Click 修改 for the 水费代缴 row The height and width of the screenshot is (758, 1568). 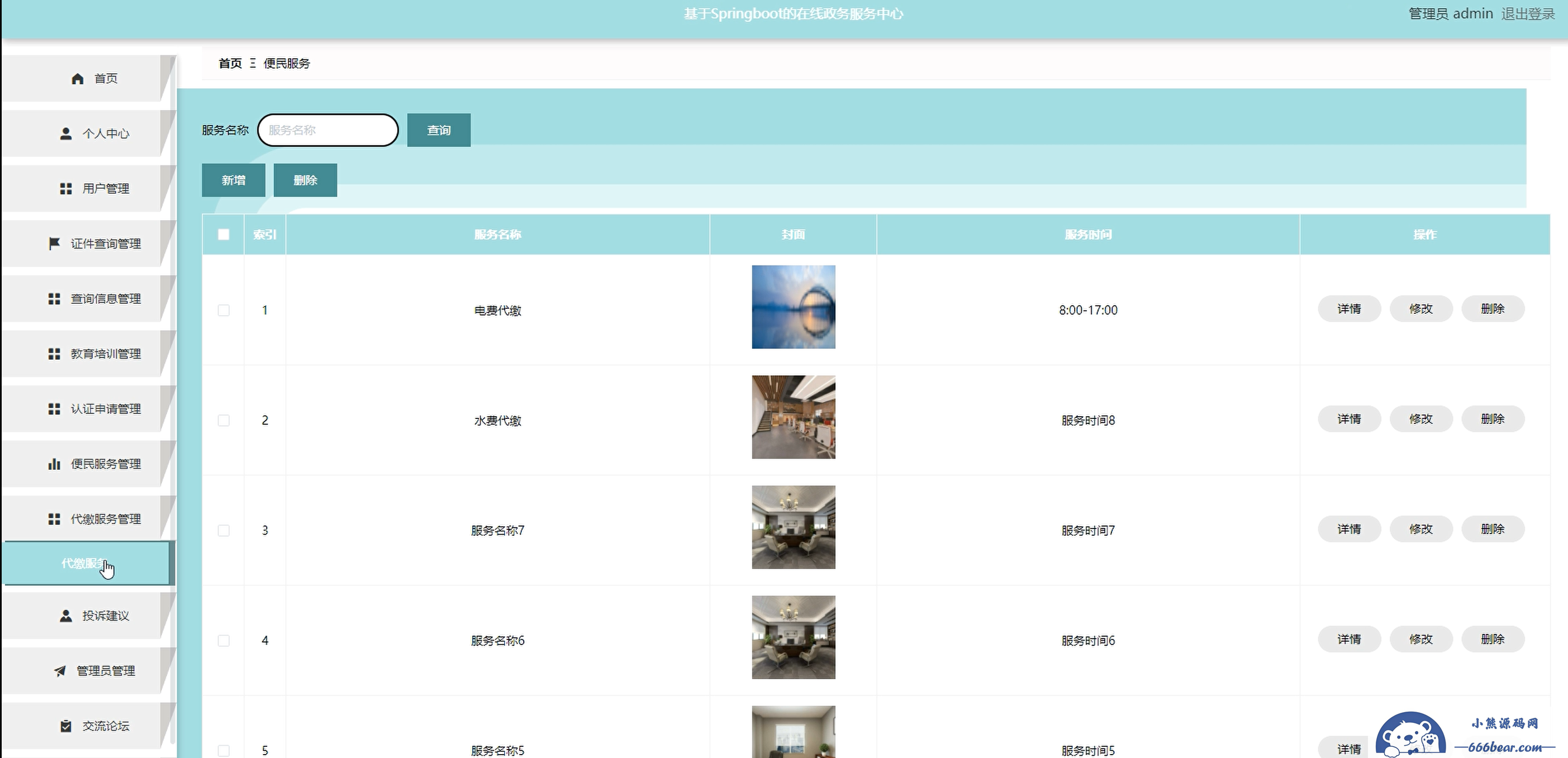tap(1420, 419)
